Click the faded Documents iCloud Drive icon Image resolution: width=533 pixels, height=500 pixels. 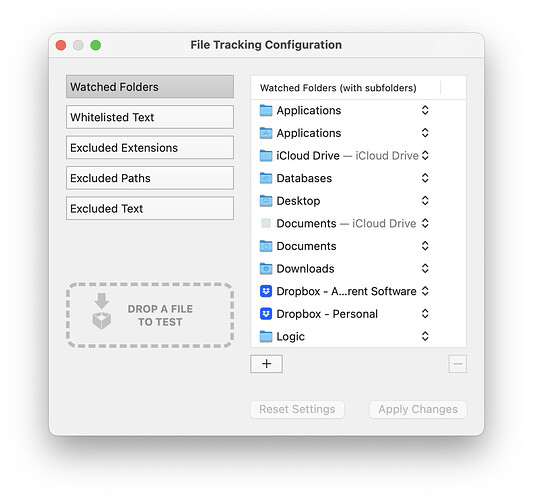click(x=266, y=223)
